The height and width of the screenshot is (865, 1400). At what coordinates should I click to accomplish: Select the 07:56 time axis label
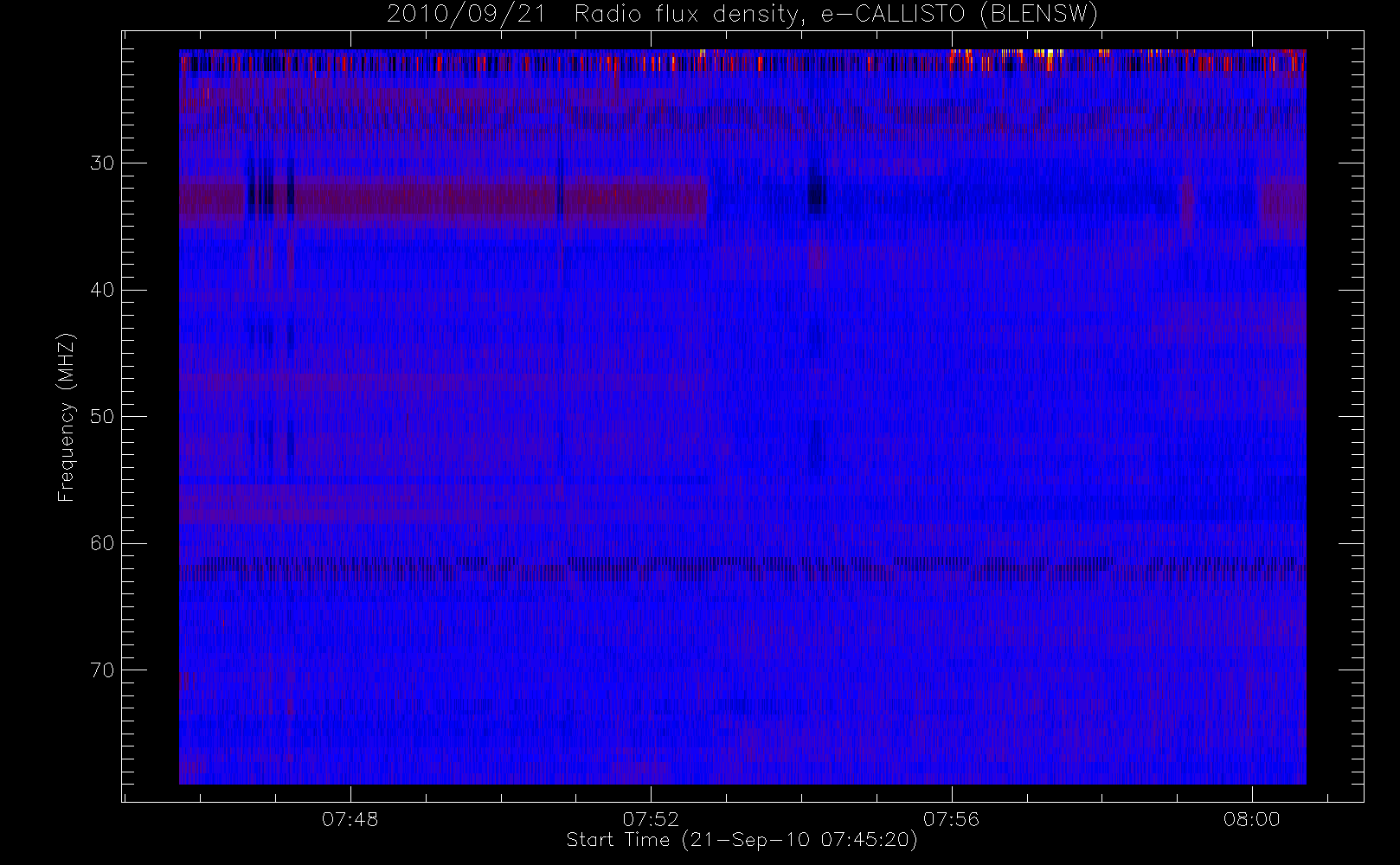[952, 819]
